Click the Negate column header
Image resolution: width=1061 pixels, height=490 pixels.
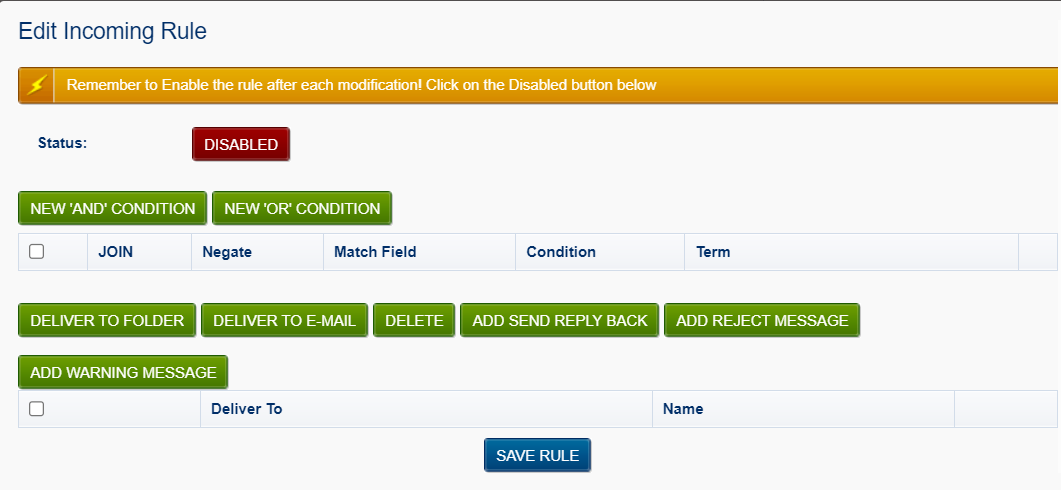(227, 252)
